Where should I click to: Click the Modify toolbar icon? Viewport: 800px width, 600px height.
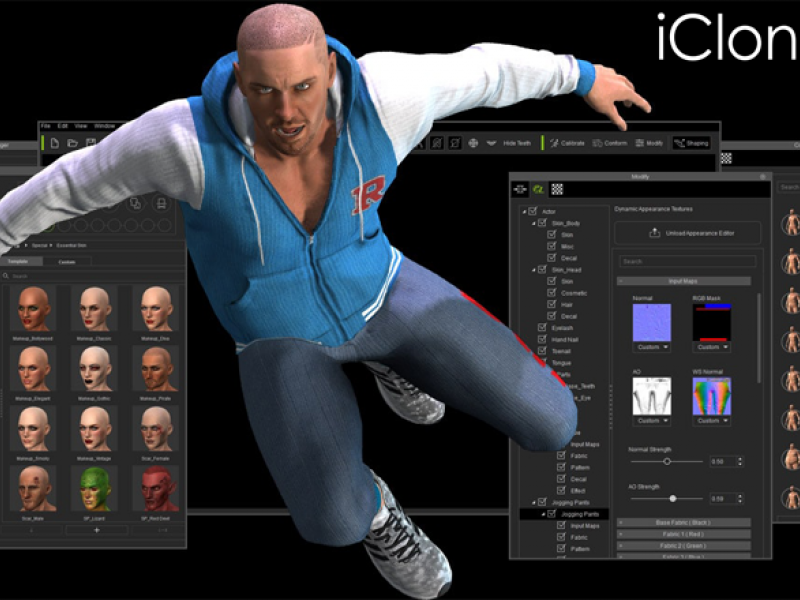(649, 143)
